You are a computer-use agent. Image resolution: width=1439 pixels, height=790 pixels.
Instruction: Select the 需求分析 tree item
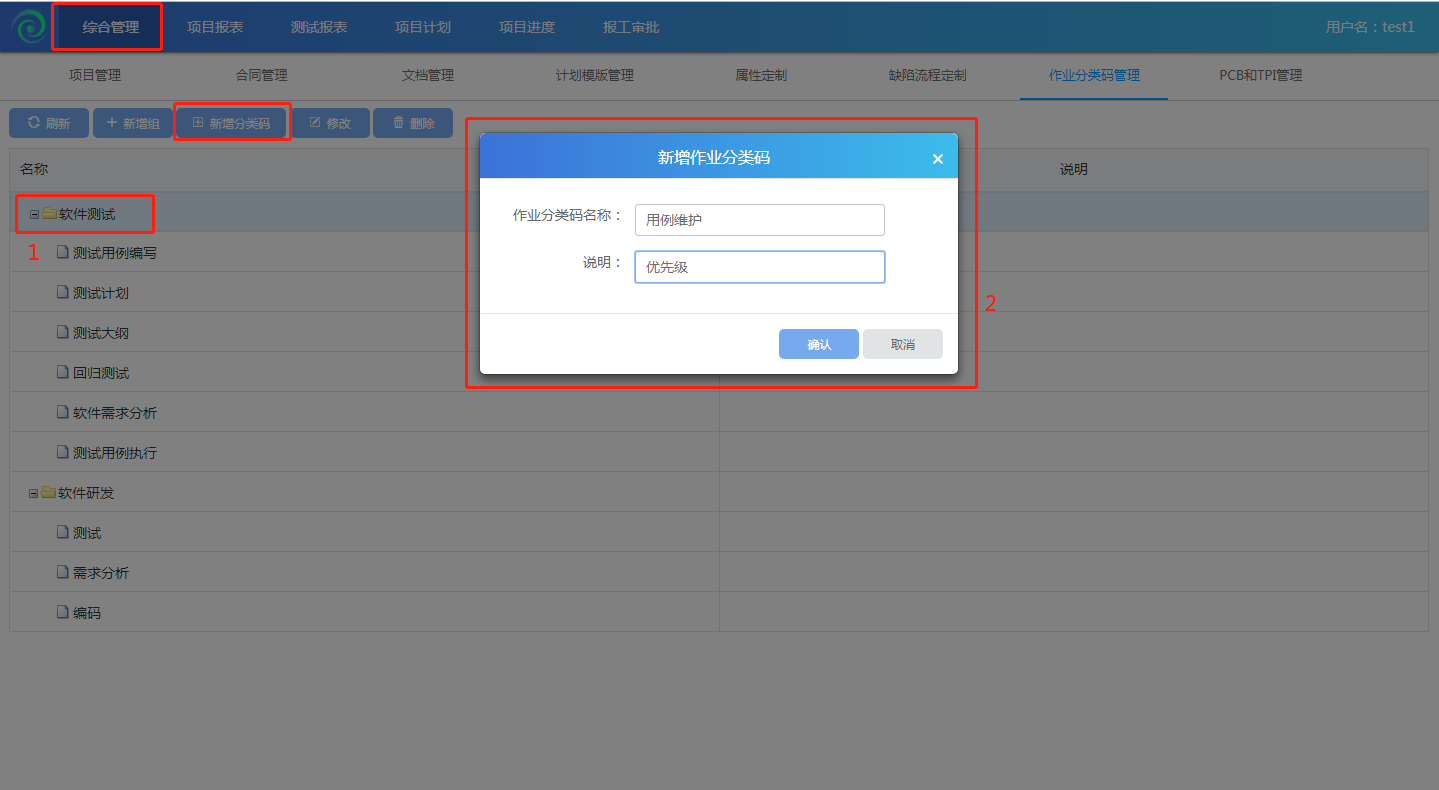point(100,573)
